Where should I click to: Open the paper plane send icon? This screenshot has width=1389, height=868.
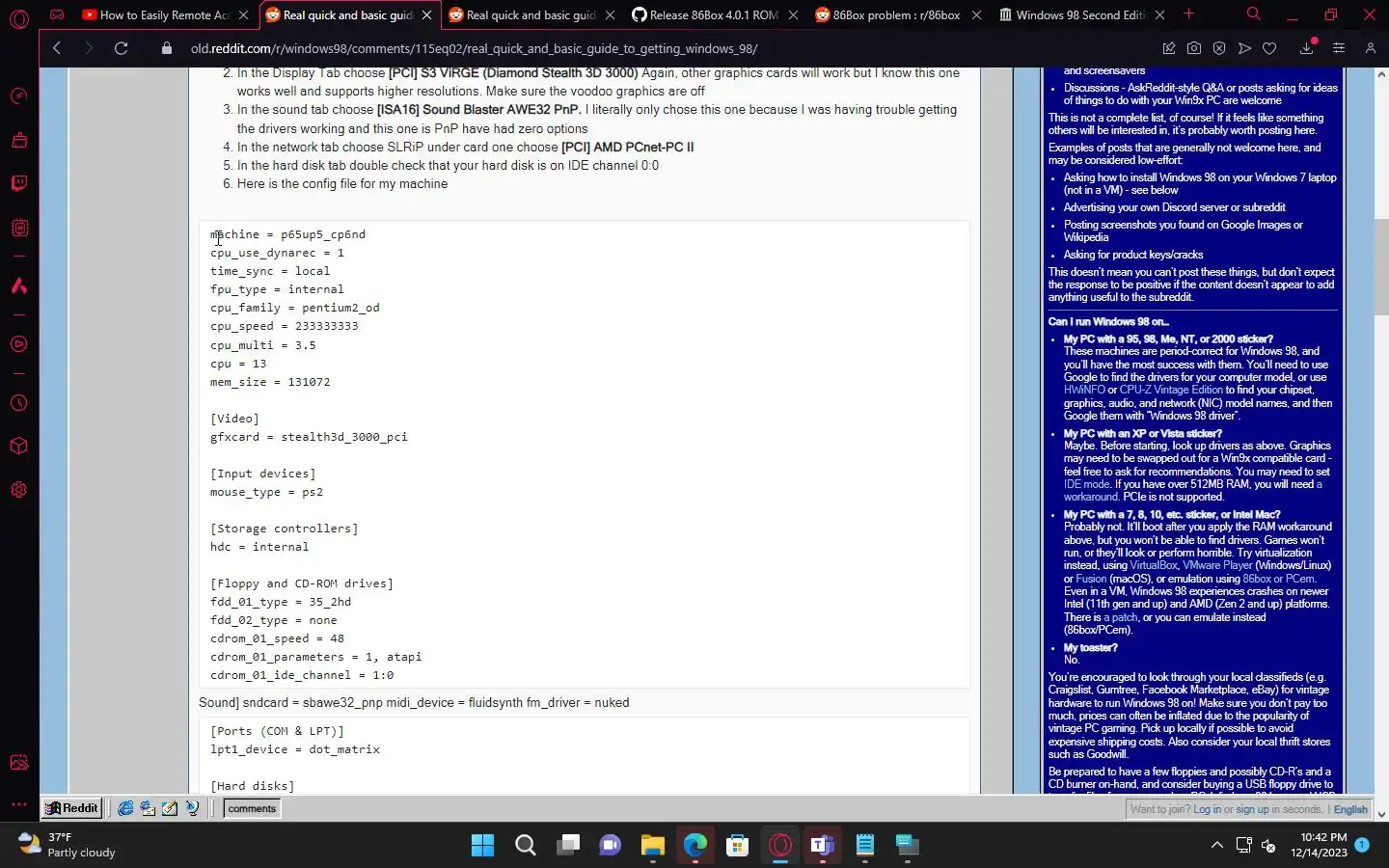coord(1244,48)
